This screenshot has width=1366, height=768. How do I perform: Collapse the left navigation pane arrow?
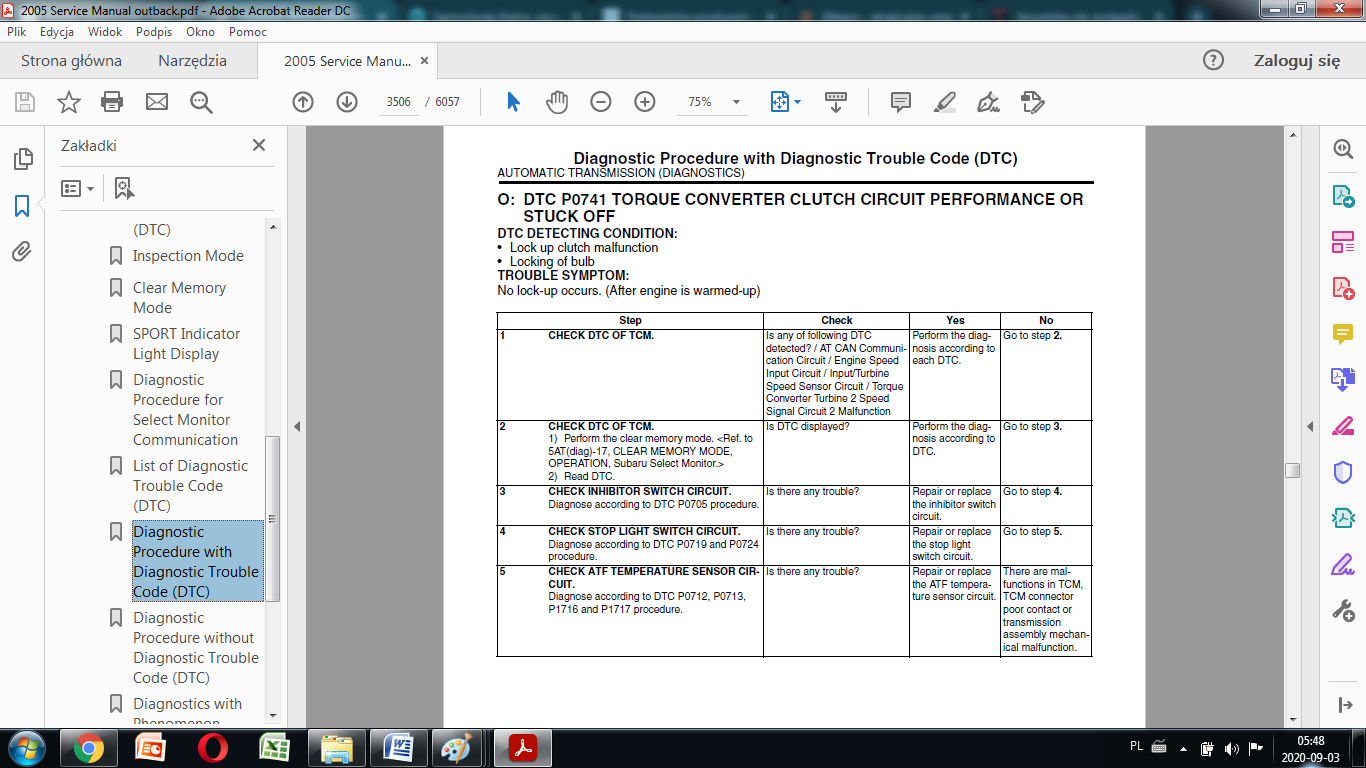tap(297, 427)
